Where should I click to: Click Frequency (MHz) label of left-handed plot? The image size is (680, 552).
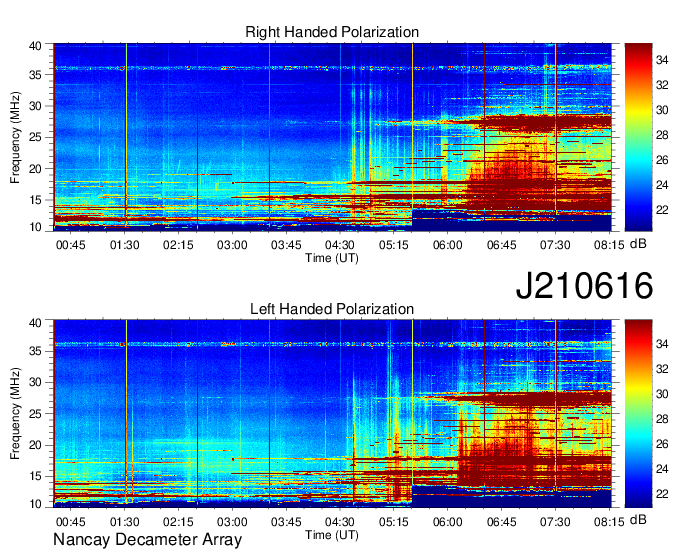coord(15,414)
